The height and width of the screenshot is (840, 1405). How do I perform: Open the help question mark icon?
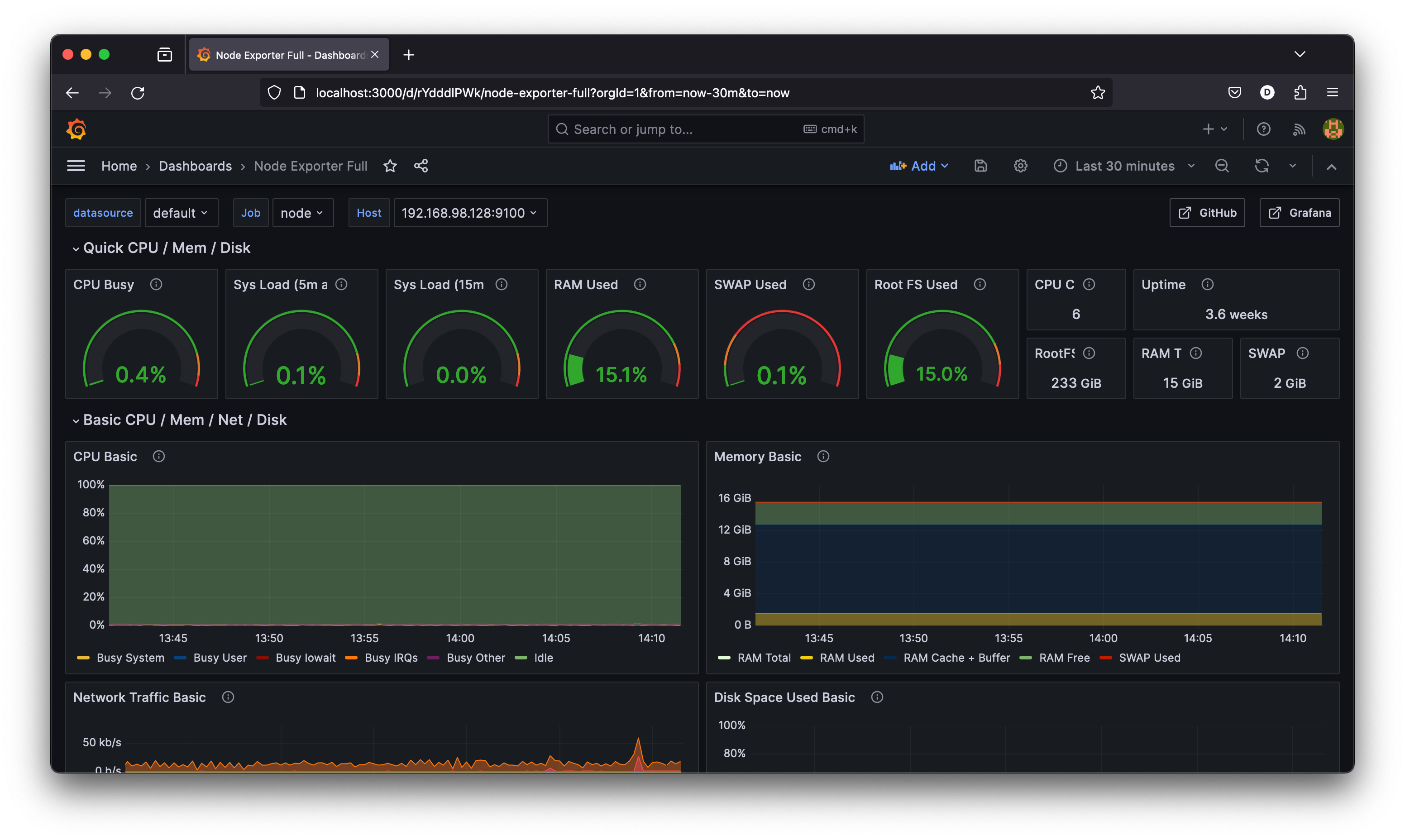pos(1263,129)
